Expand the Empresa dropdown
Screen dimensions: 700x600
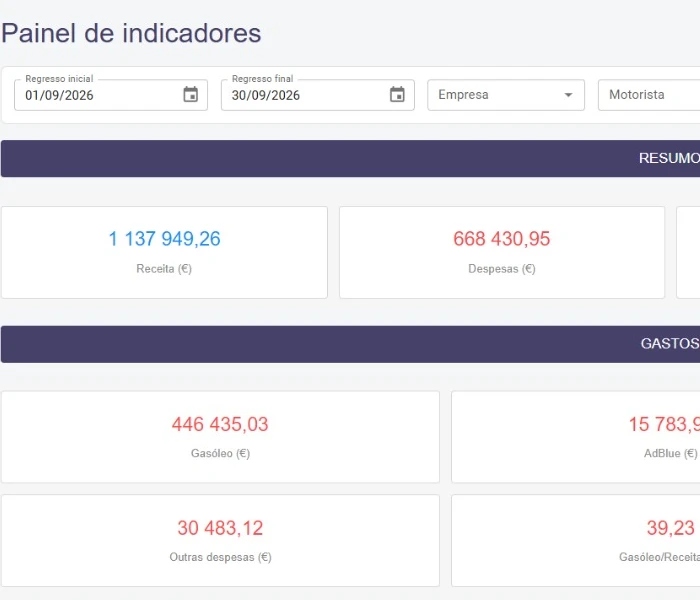tap(506, 95)
